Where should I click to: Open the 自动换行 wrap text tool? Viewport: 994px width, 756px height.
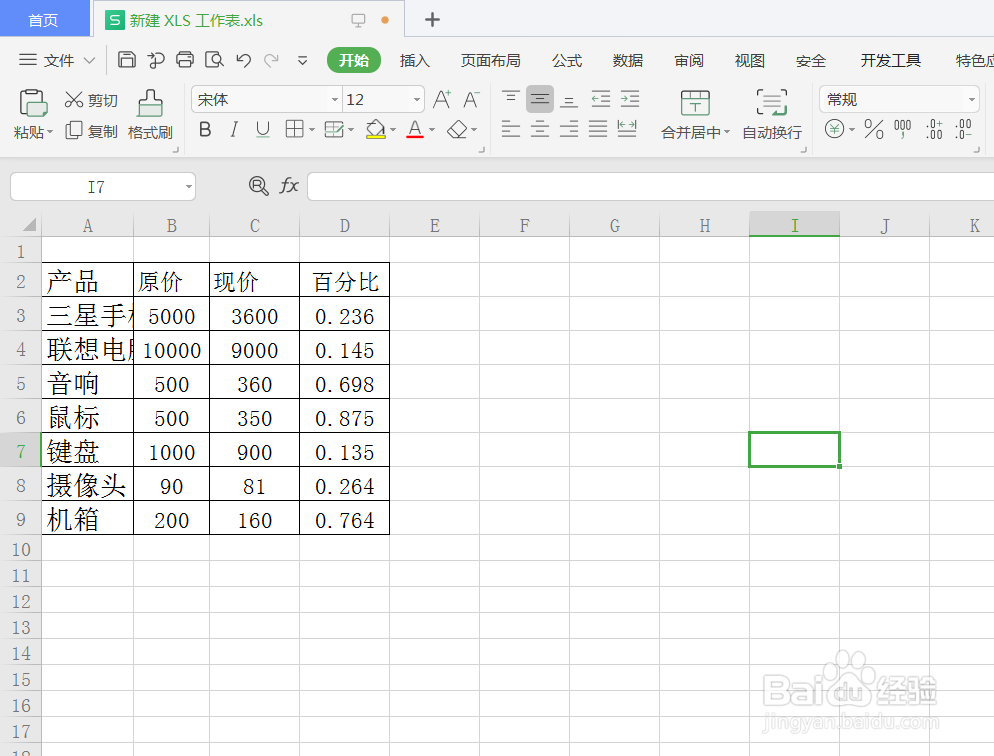[x=771, y=113]
